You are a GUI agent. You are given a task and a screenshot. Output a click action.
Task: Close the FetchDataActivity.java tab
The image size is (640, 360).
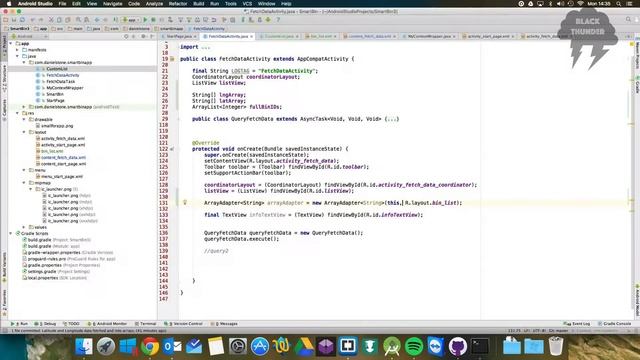pos(251,36)
